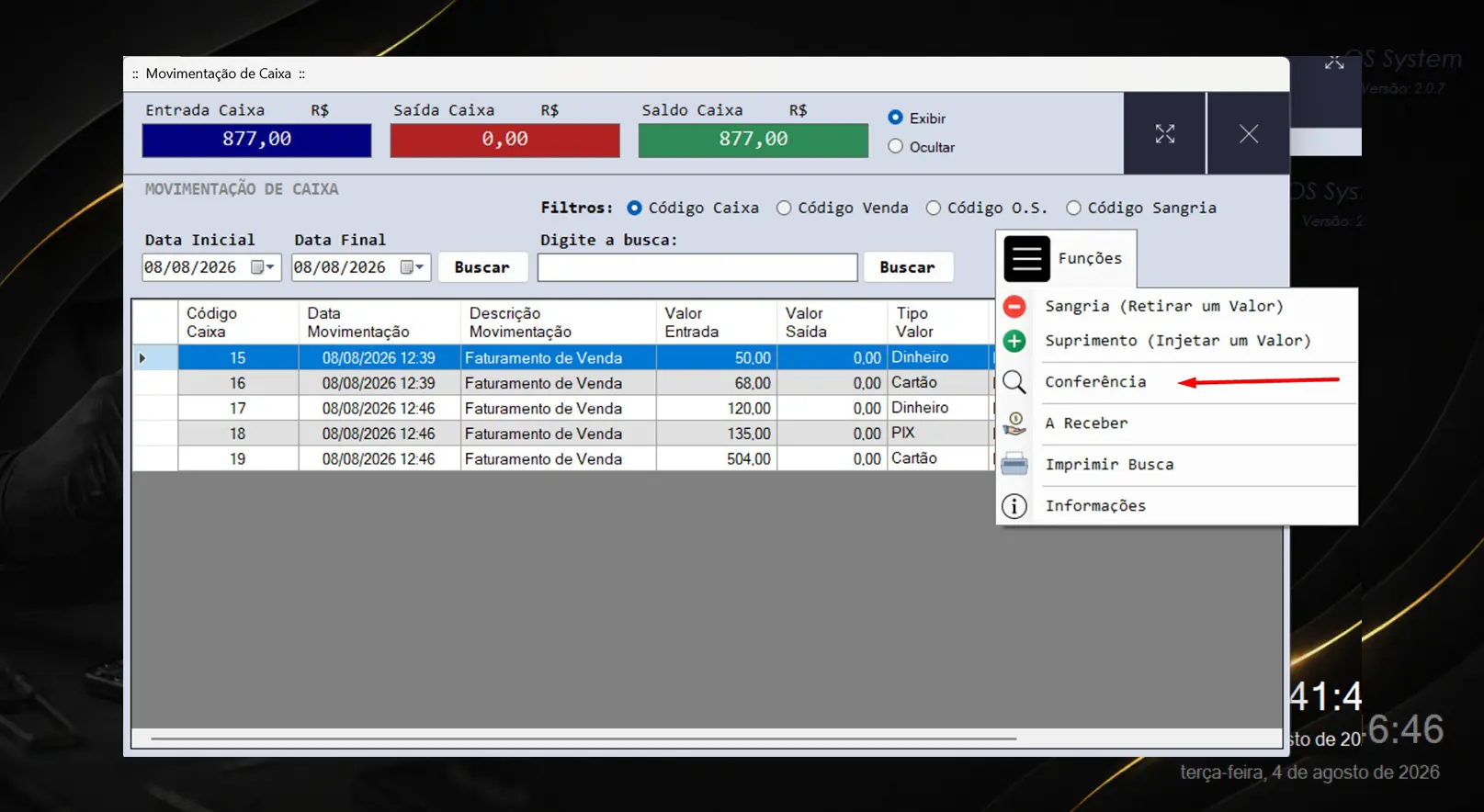Click Cartão in the row with code 19
The width and height of the screenshot is (1484, 812).
pos(938,459)
